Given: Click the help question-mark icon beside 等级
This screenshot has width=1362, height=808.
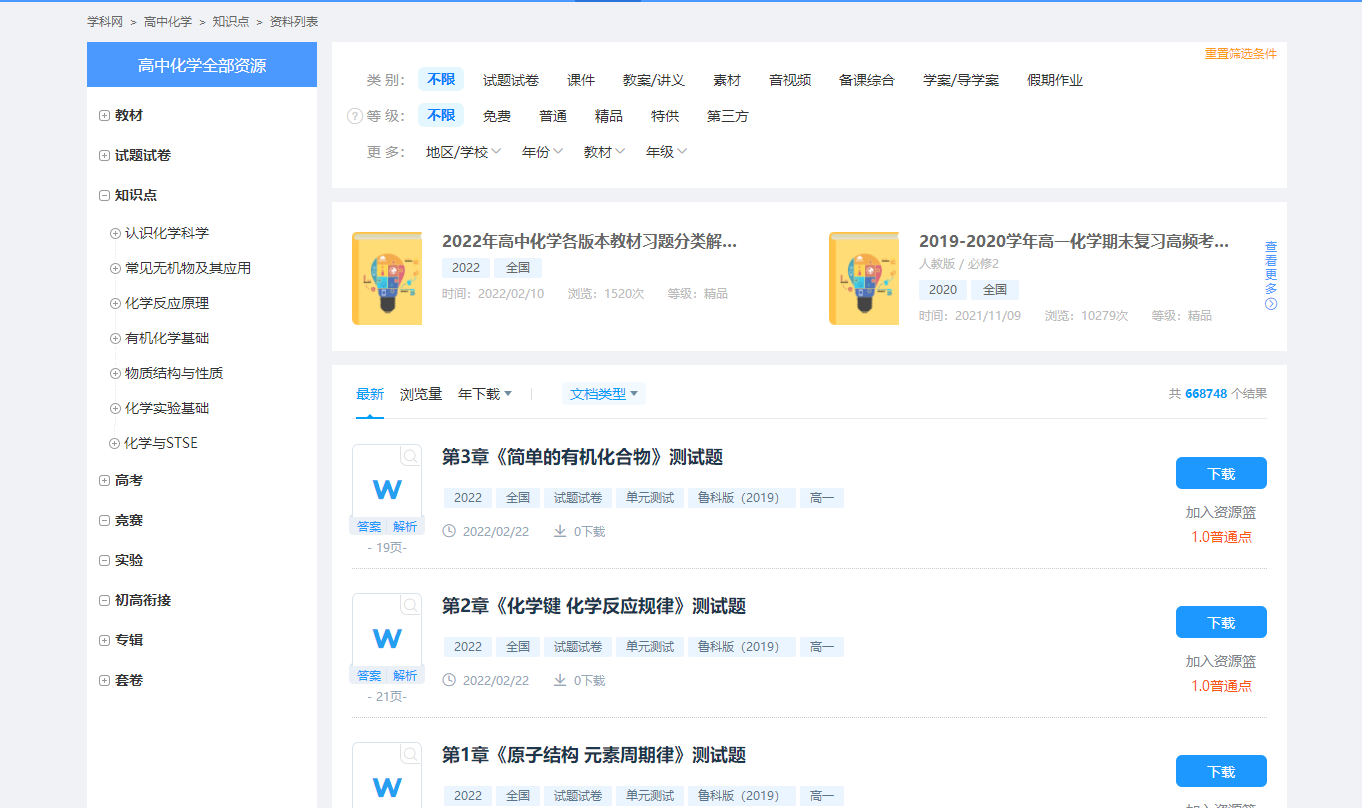Looking at the screenshot, I should 354,116.
